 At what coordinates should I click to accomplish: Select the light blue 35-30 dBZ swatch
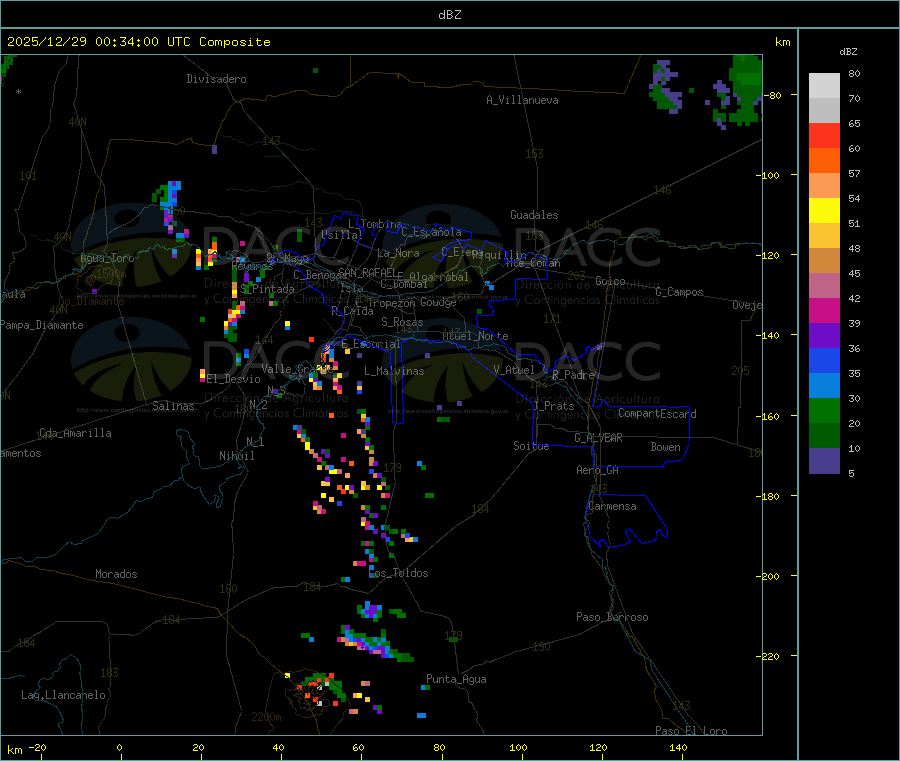[824, 386]
